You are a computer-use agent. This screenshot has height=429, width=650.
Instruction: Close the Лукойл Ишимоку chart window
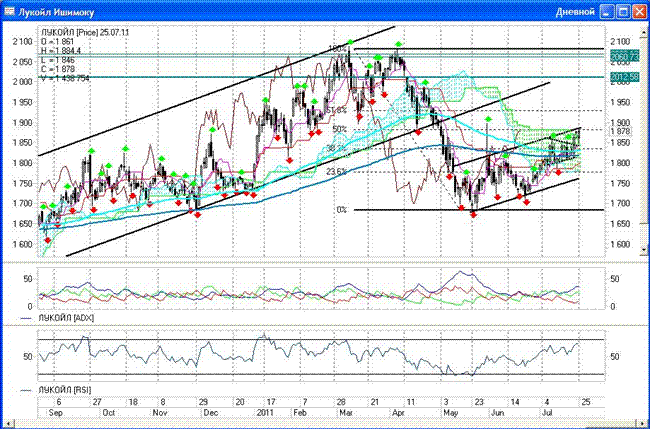point(639,12)
